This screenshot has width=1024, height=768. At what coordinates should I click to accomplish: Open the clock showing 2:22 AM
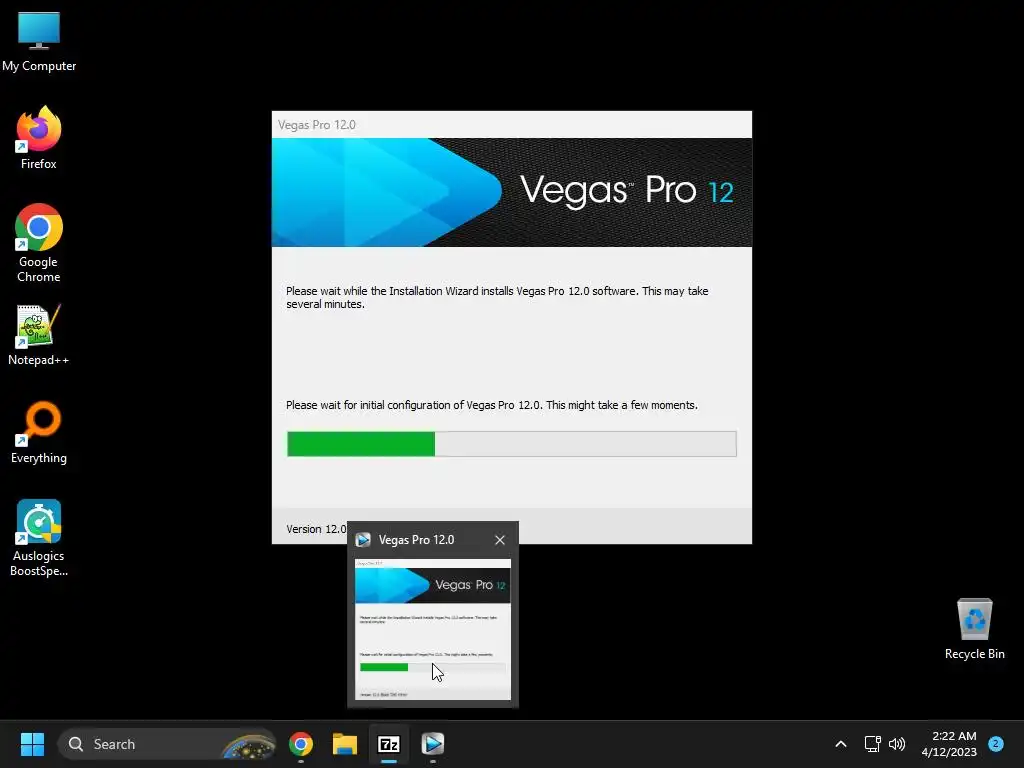point(949,744)
